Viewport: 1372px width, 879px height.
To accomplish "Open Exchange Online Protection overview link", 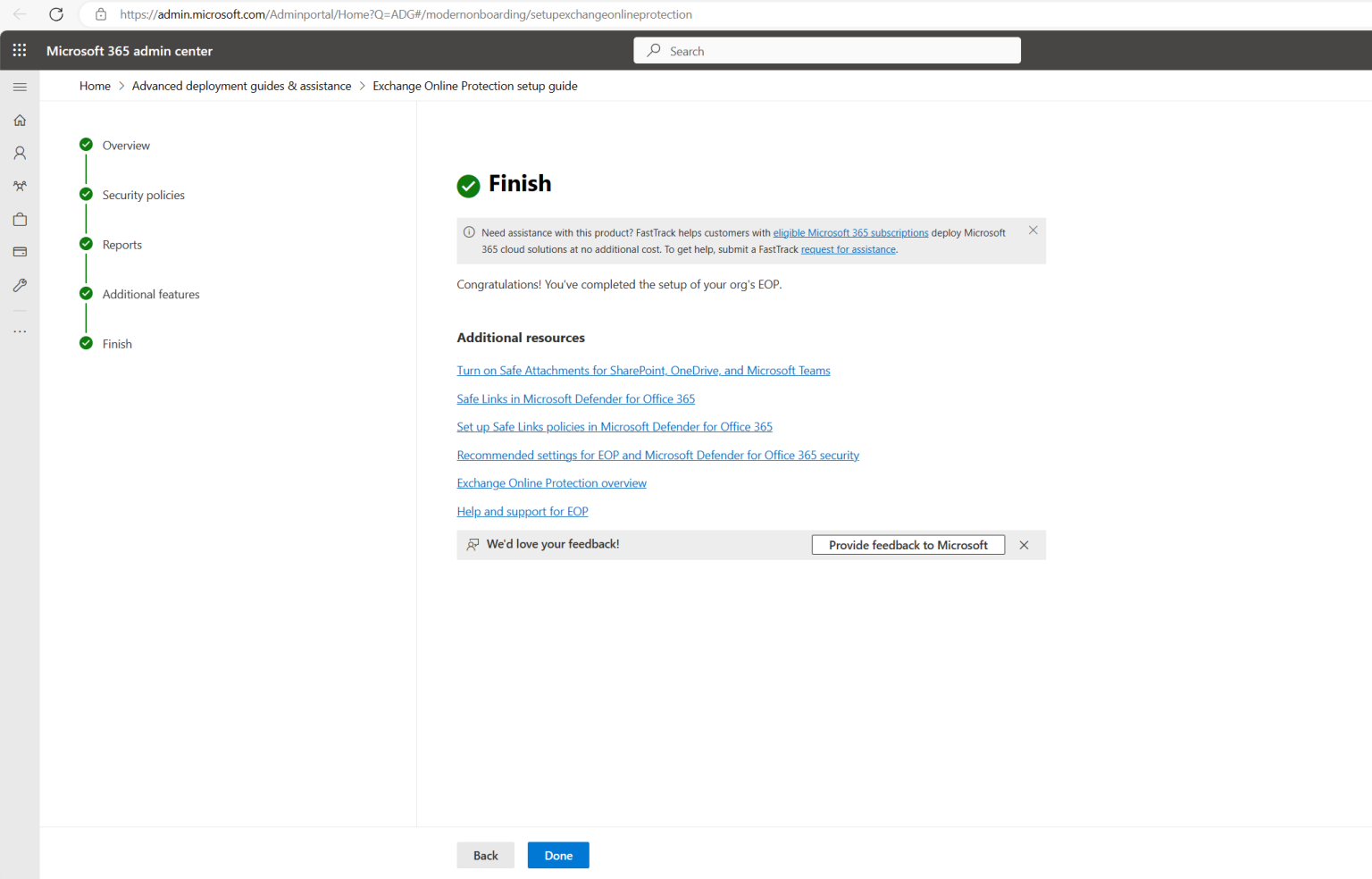I will 551,482.
